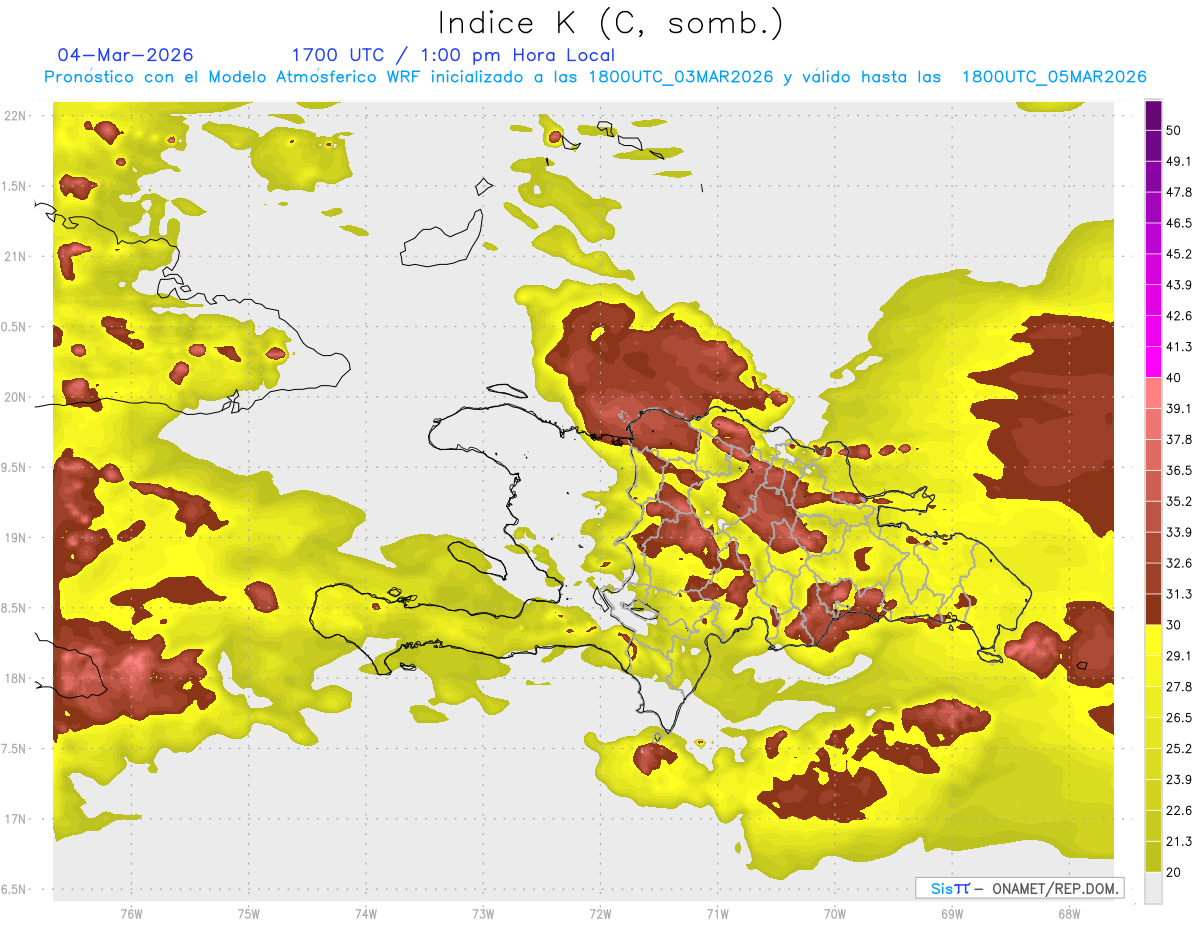Select the colorbar value "49.1"
Viewport: 1200px width, 927px height.
1179,161
